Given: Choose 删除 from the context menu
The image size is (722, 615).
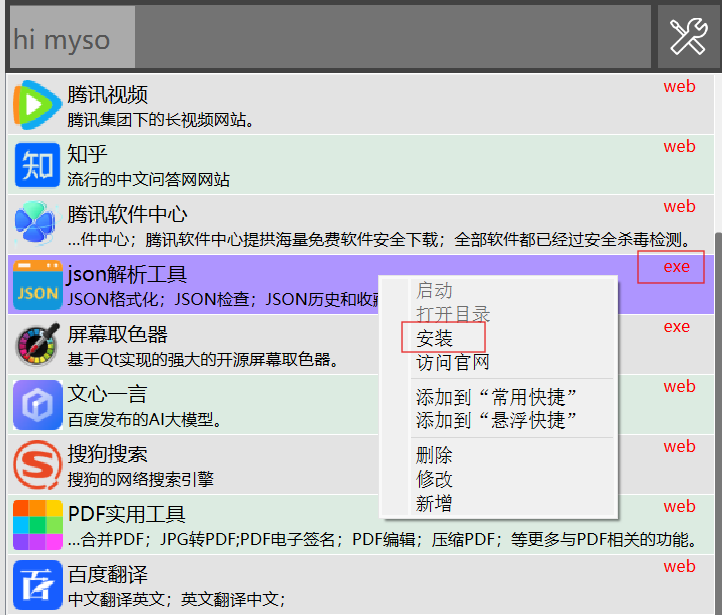Looking at the screenshot, I should pos(434,456).
